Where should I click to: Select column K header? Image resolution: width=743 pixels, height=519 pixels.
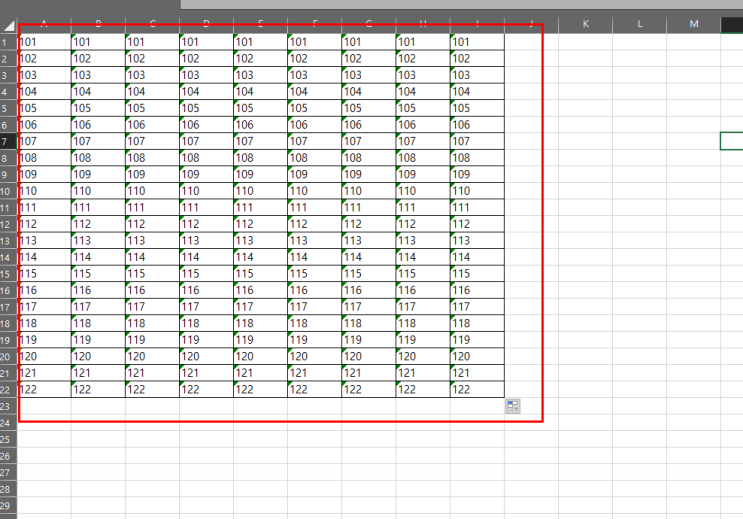pos(586,24)
